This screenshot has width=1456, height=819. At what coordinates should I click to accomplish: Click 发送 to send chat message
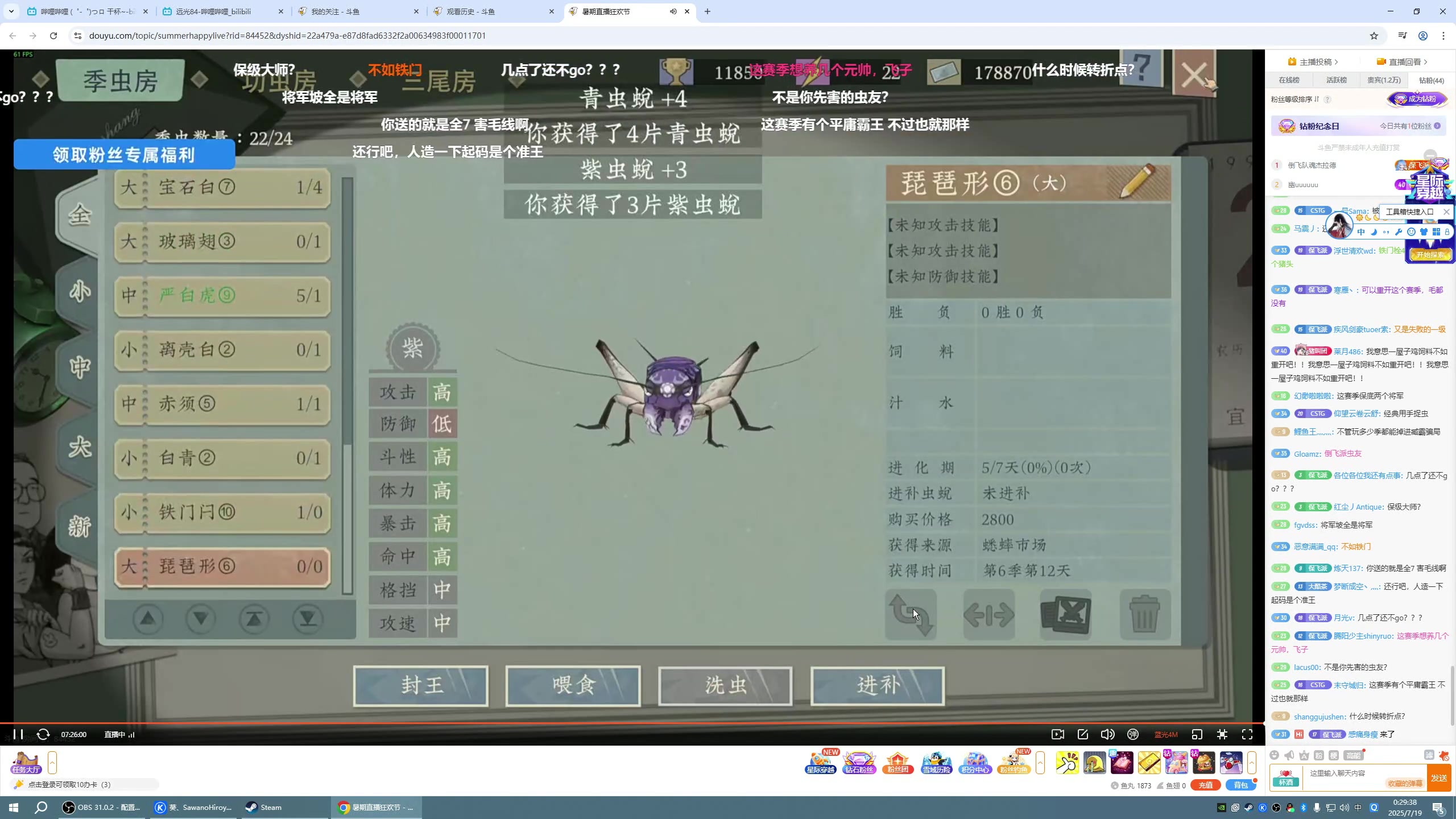coord(1440,778)
